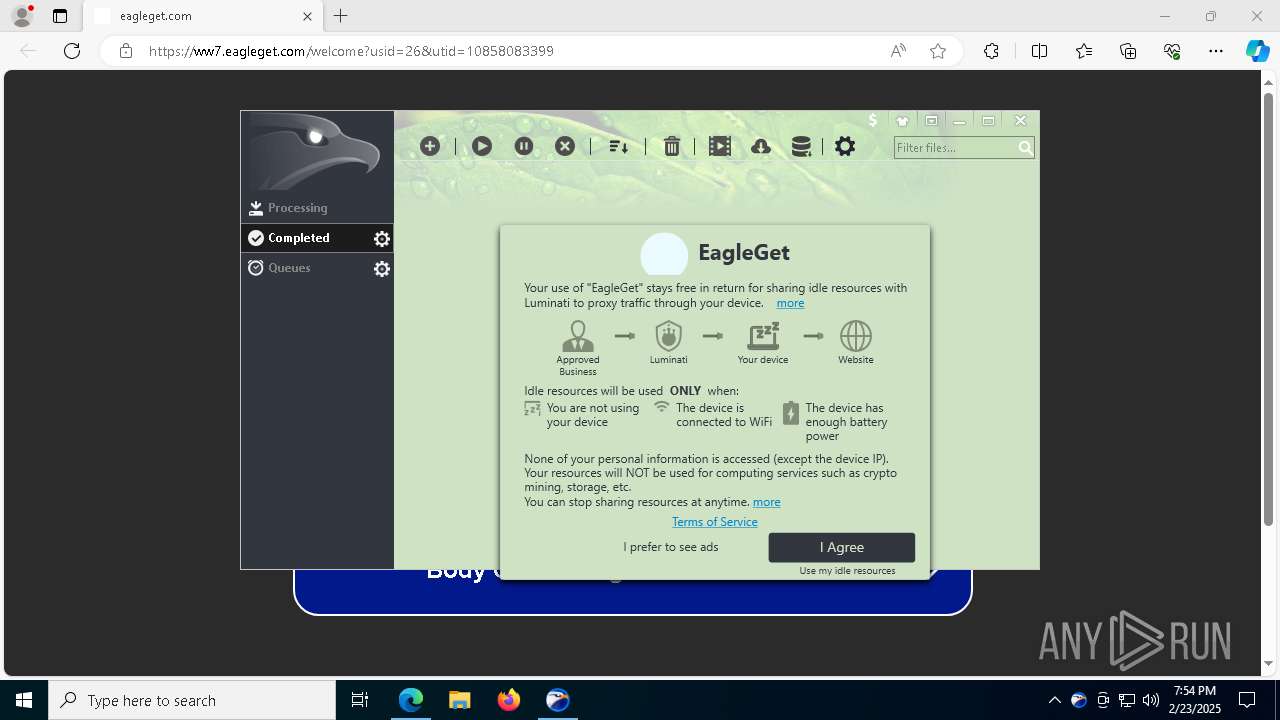Image resolution: width=1280 pixels, height=720 pixels.
Task: Open the gear beside Completed
Action: point(382,239)
